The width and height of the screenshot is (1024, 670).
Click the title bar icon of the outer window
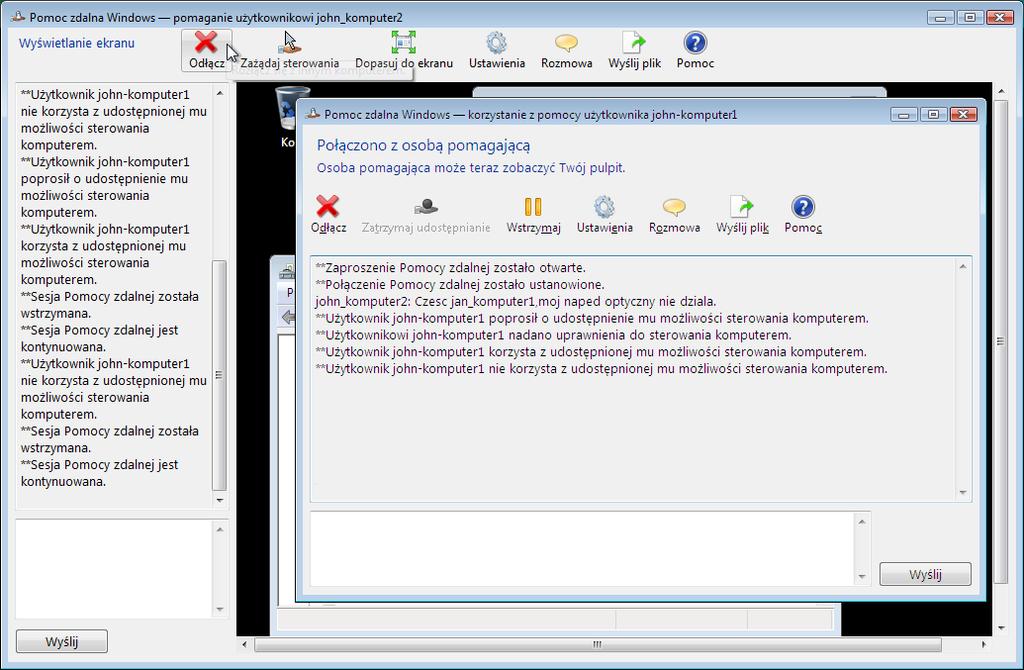click(x=18, y=17)
